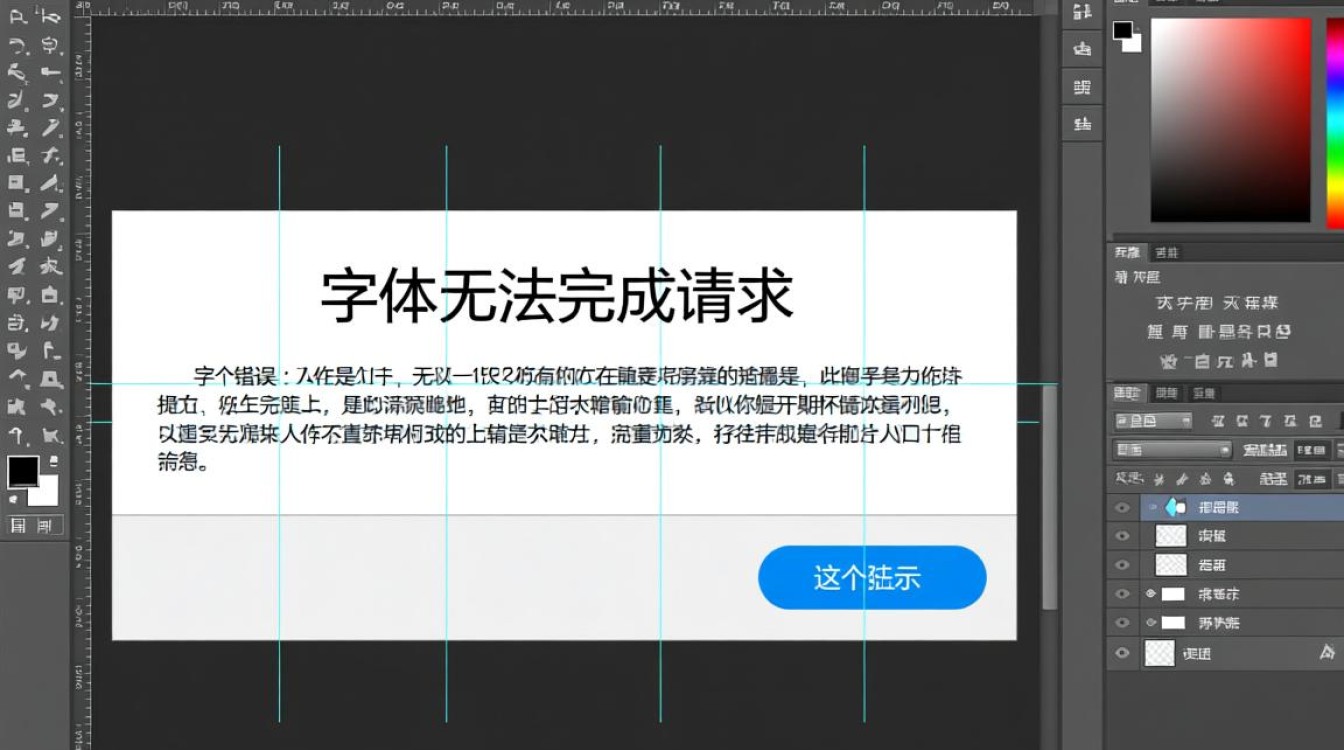Click the blue "这个提示" button in the dialog

point(872,578)
